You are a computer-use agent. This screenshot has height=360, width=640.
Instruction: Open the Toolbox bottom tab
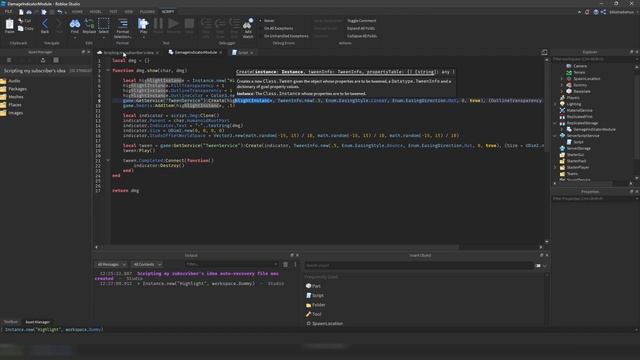11,322
